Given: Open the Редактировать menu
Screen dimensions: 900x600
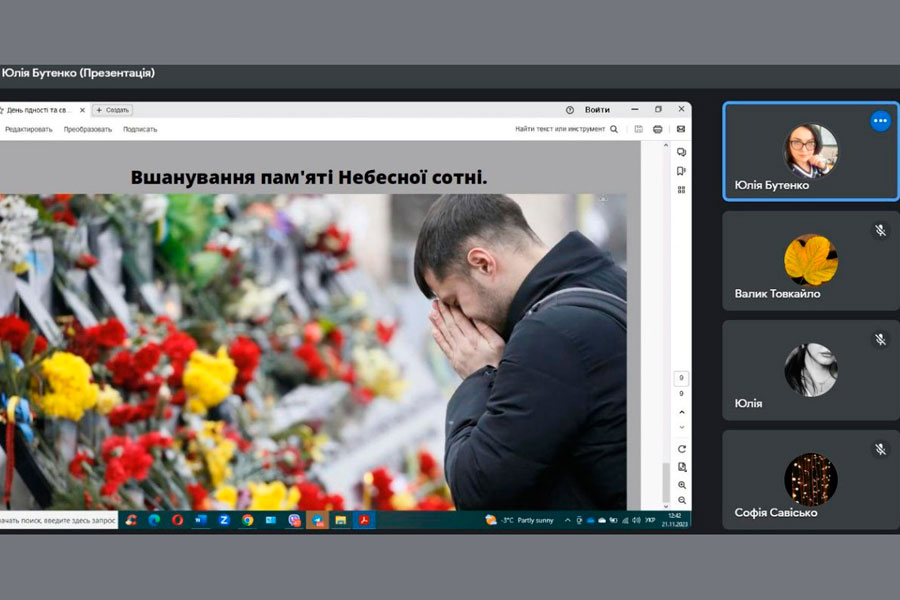Looking at the screenshot, I should [29, 129].
